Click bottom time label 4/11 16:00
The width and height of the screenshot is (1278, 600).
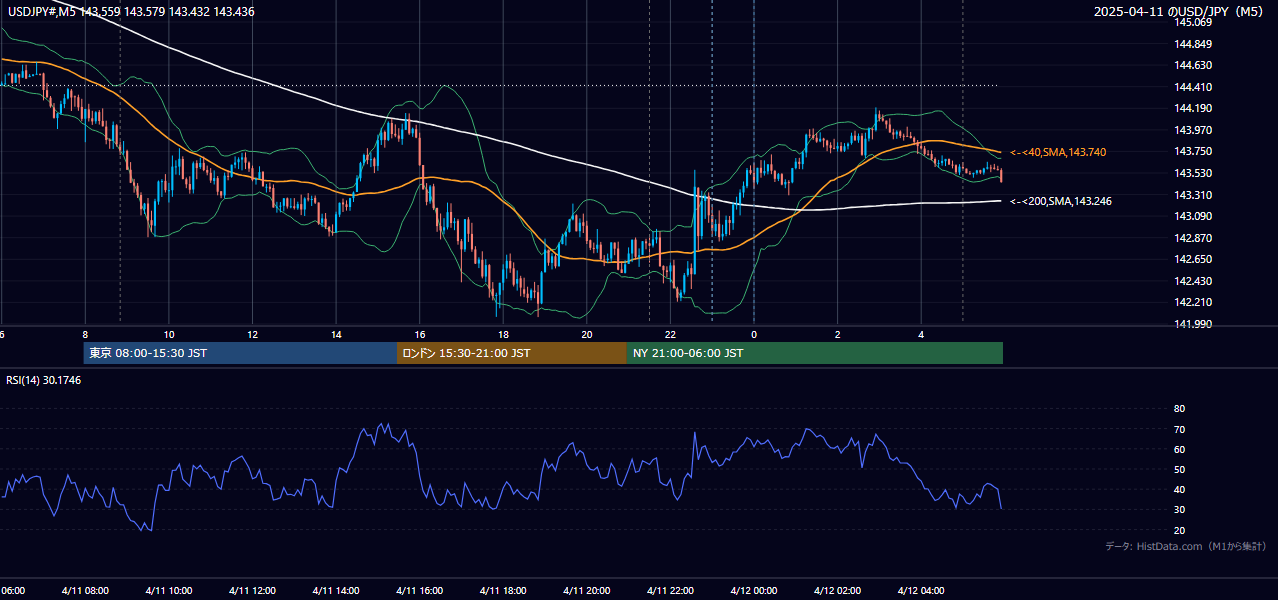[x=419, y=590]
